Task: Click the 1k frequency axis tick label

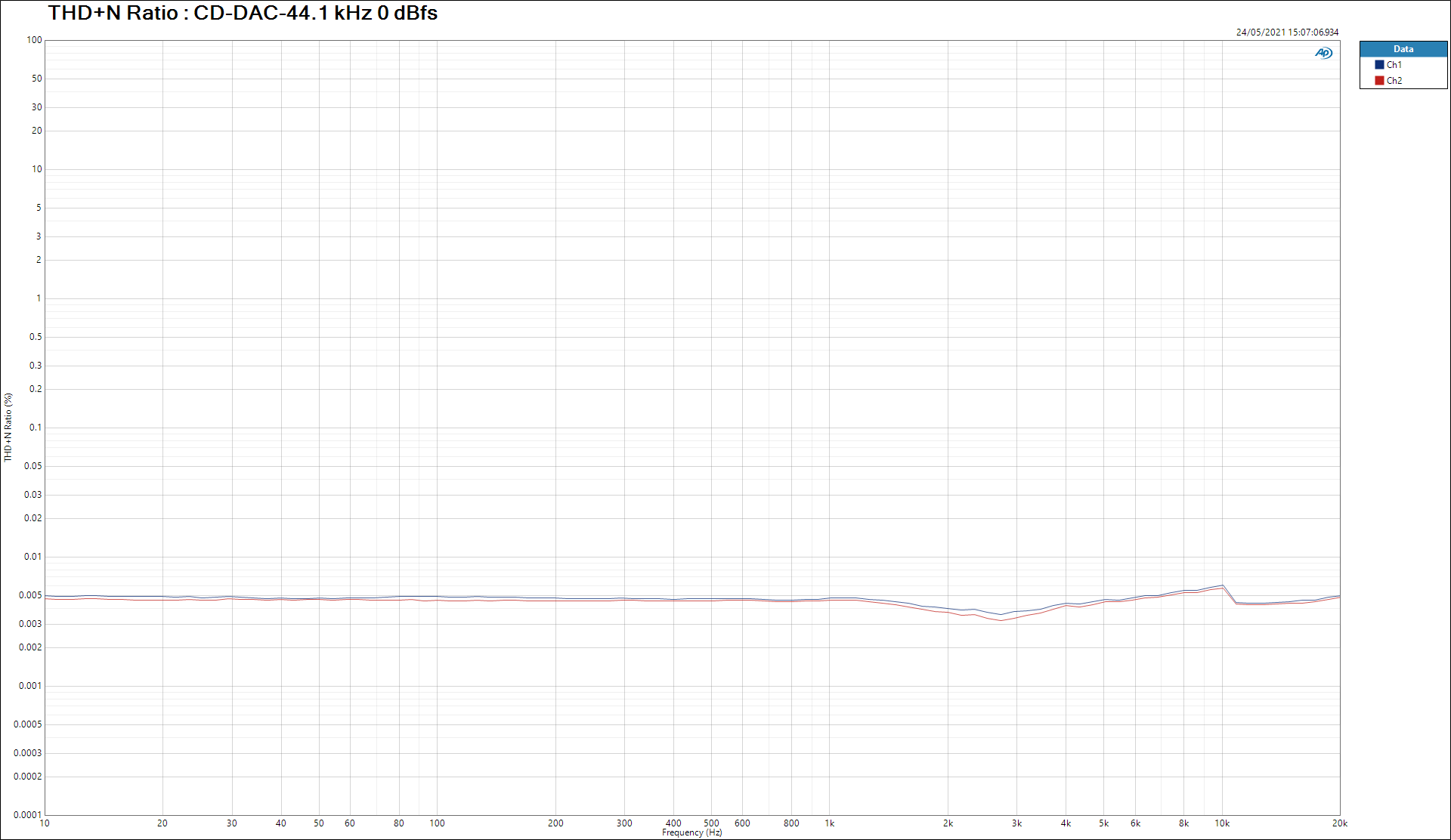Action: tap(829, 823)
